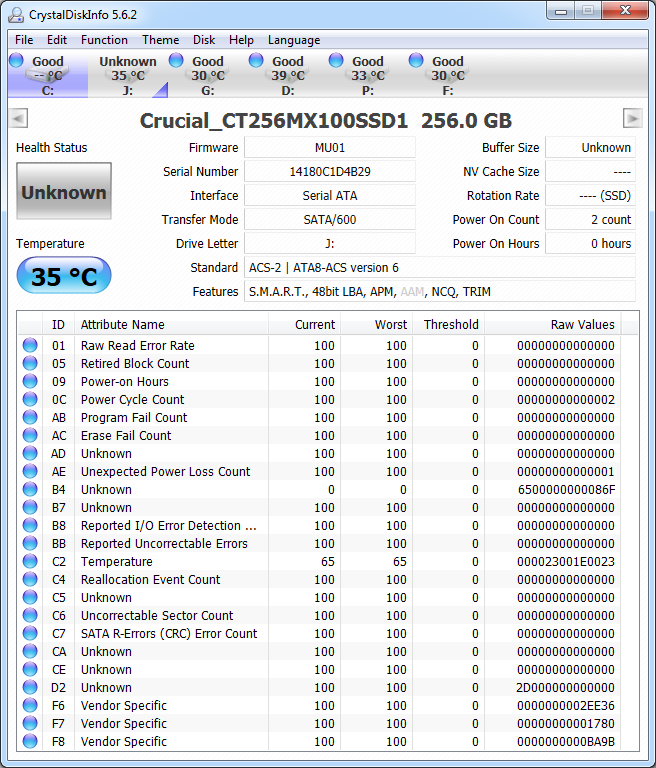Click status orb for the Temperature attribute

pos(30,562)
